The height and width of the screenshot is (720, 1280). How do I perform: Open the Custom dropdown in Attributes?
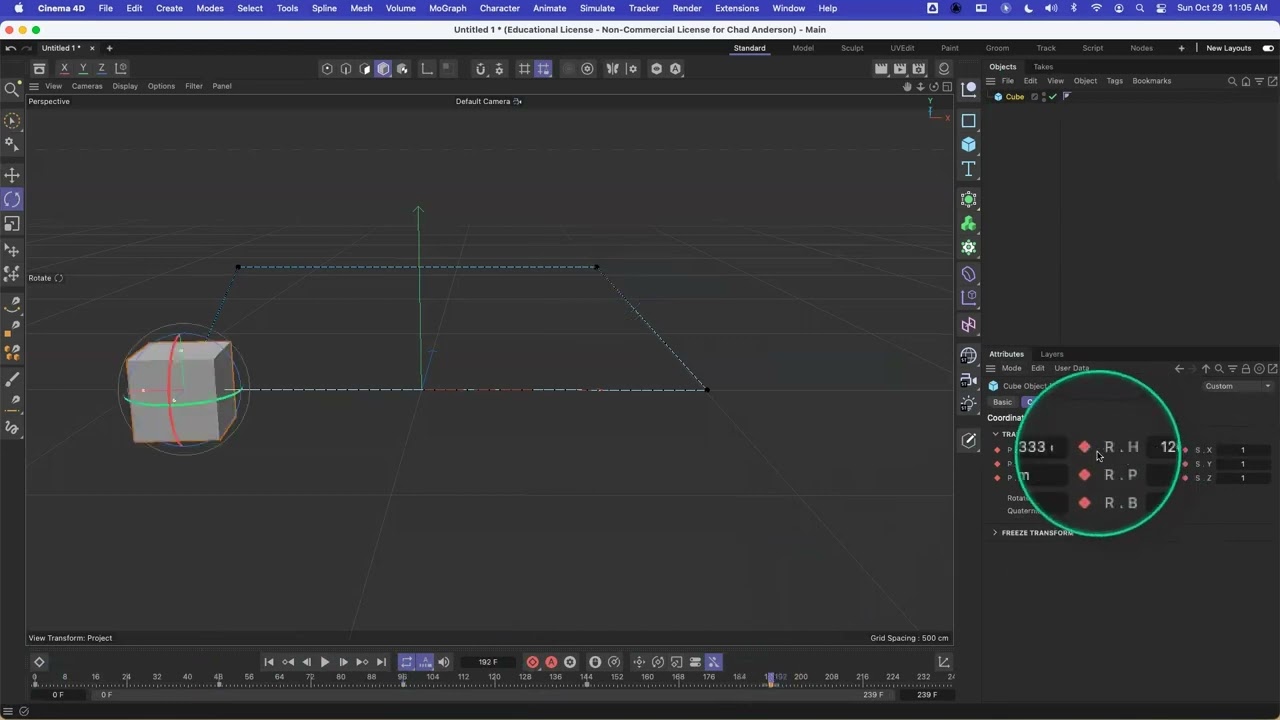point(1238,386)
